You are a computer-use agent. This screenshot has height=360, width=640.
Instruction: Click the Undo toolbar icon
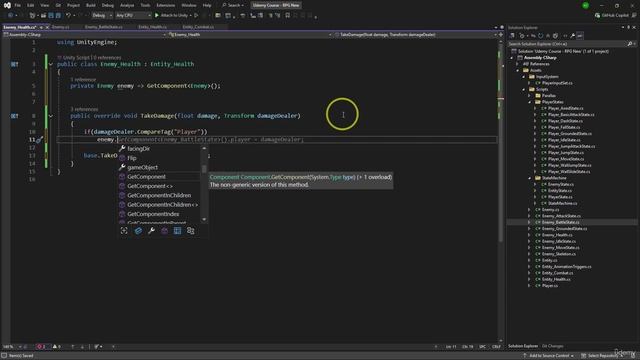coord(68,16)
